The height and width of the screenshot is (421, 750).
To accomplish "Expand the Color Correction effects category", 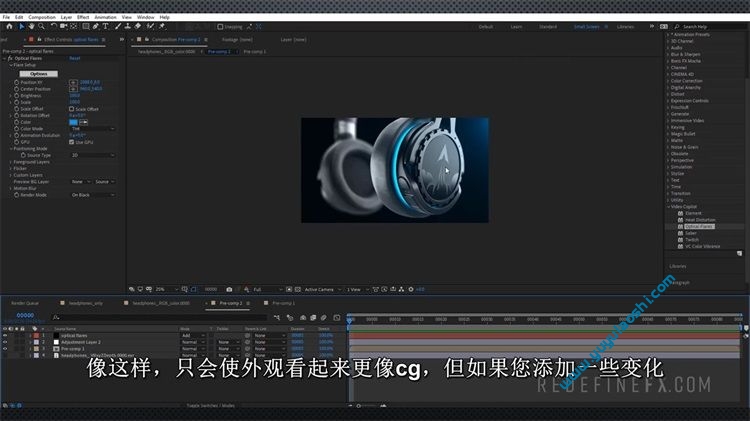I will [x=668, y=81].
